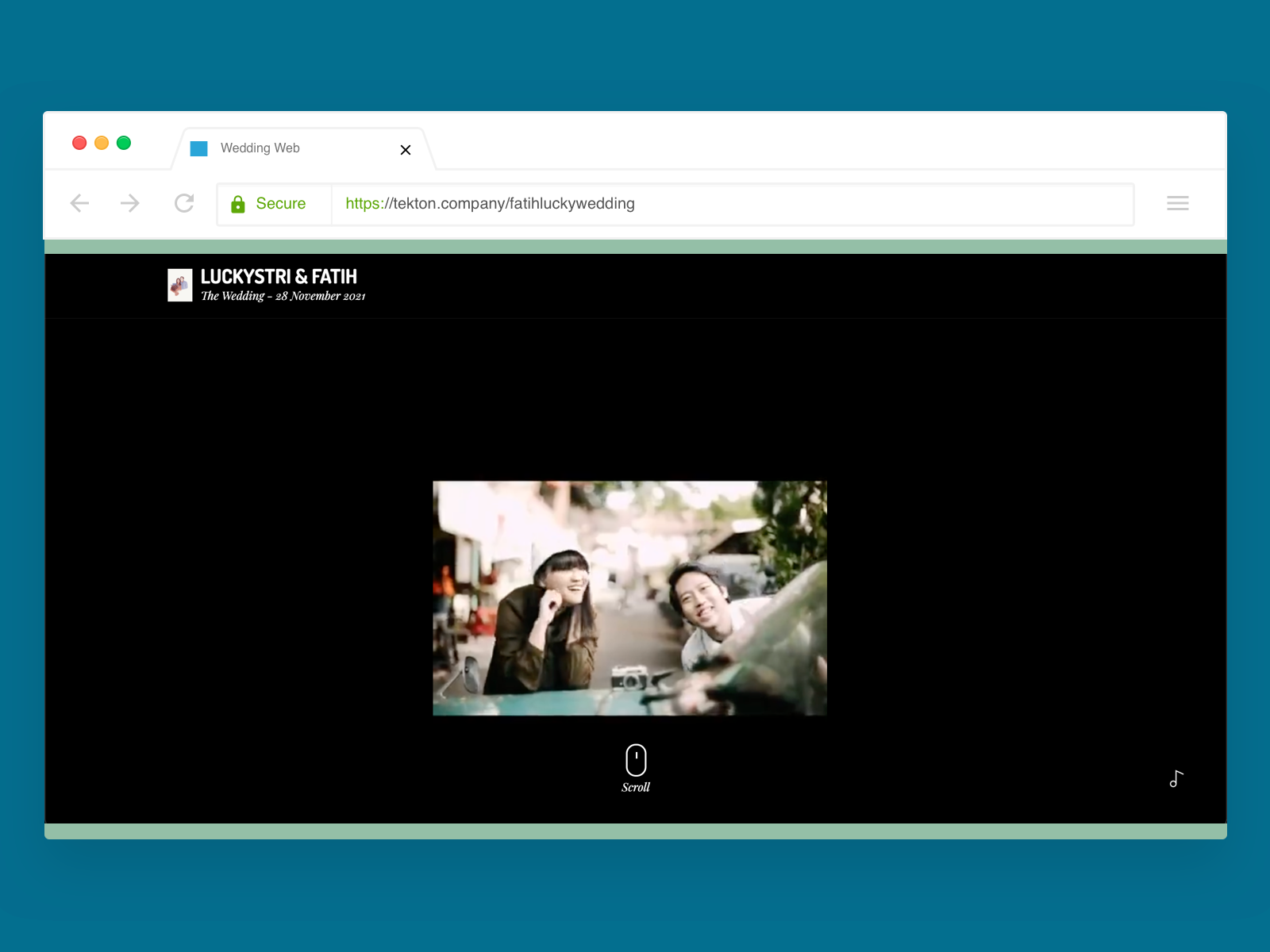This screenshot has width=1270, height=952.
Task: Toggle the background music note icon
Action: click(1176, 779)
